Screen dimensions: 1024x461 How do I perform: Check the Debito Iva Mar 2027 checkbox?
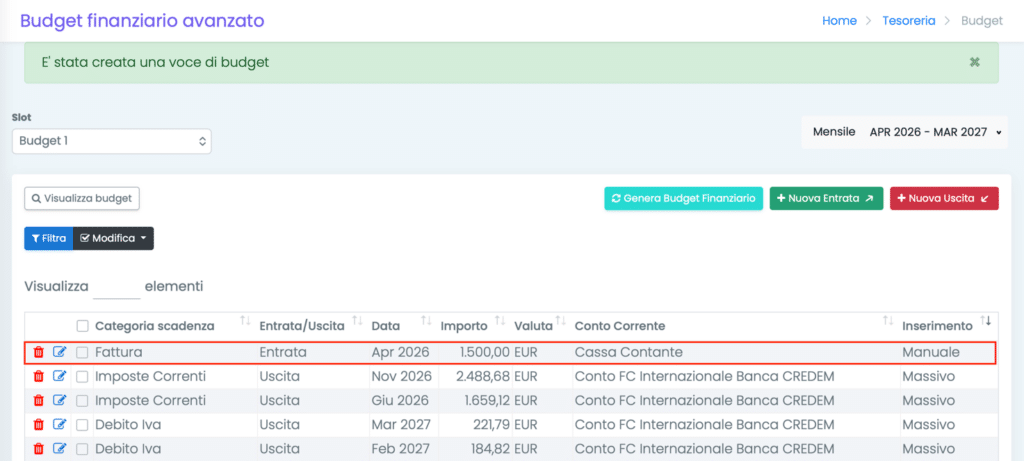pyautogui.click(x=82, y=424)
